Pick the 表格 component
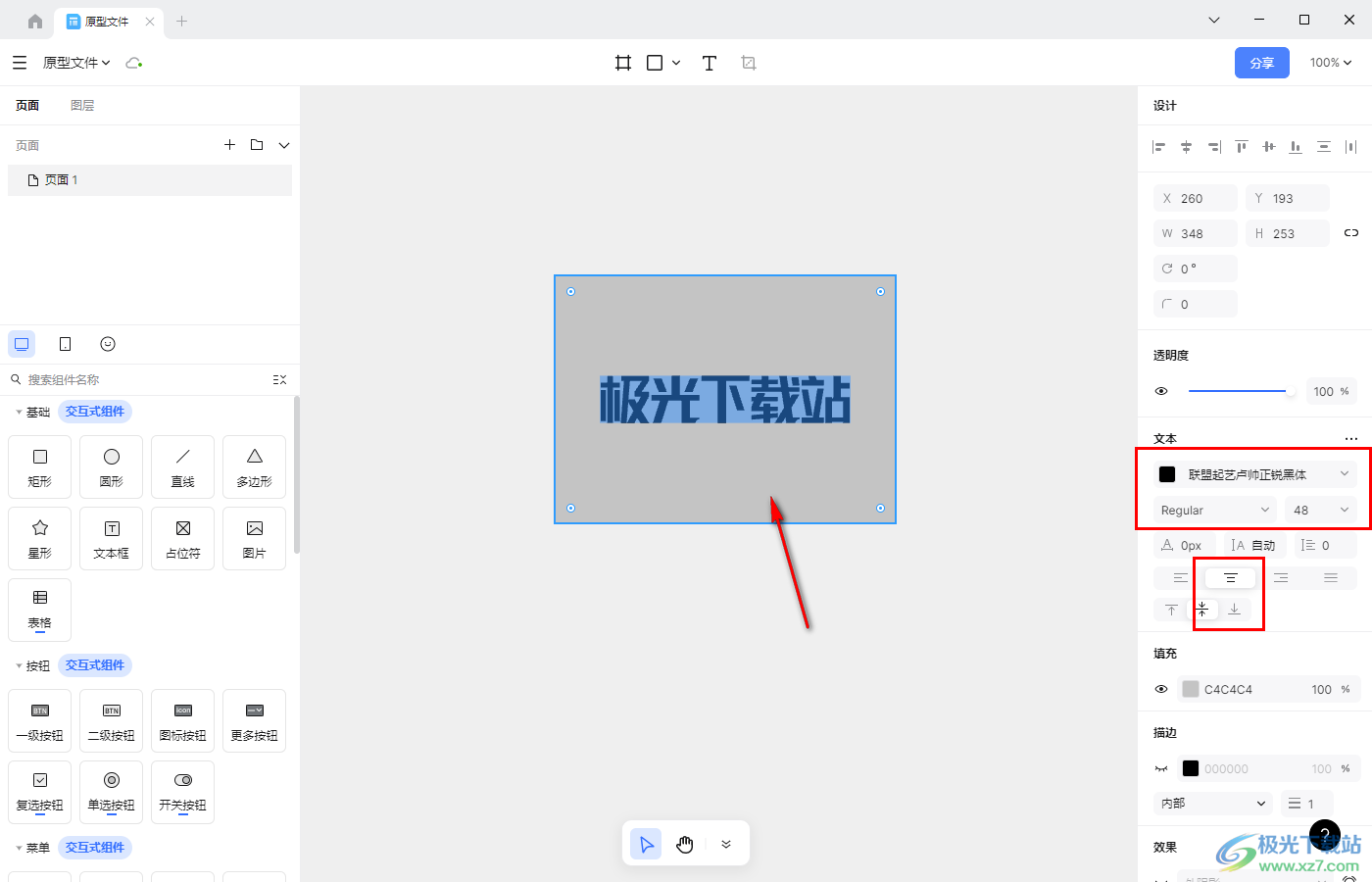Screen dimensions: 1372x882 click(40, 610)
